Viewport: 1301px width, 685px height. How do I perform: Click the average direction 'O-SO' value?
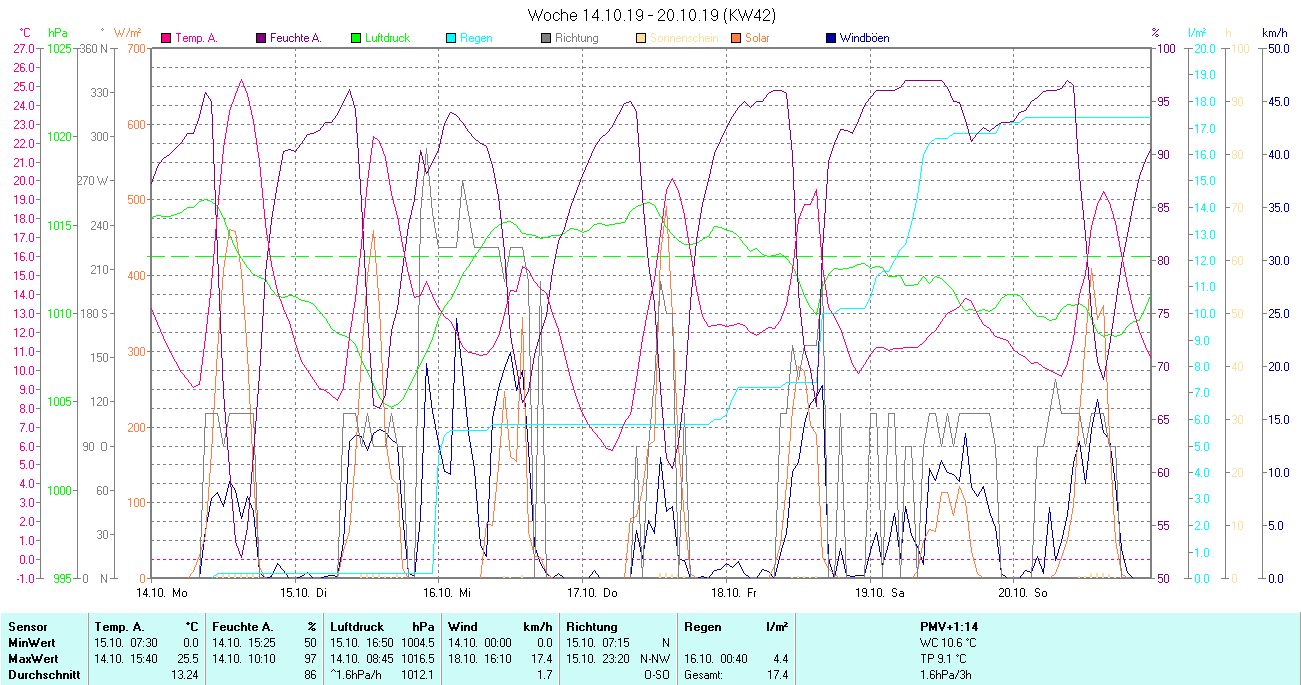point(656,675)
